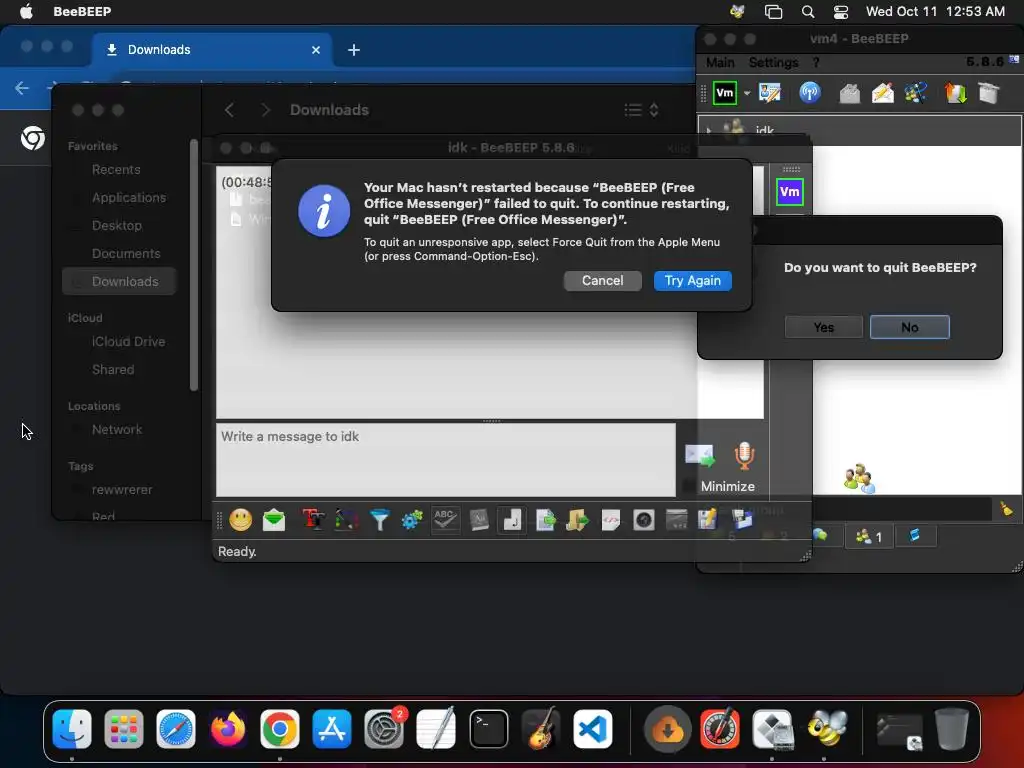Screen dimensions: 1024x768
Task: Select Downloads in the Finder sidebar
Action: tap(120, 281)
